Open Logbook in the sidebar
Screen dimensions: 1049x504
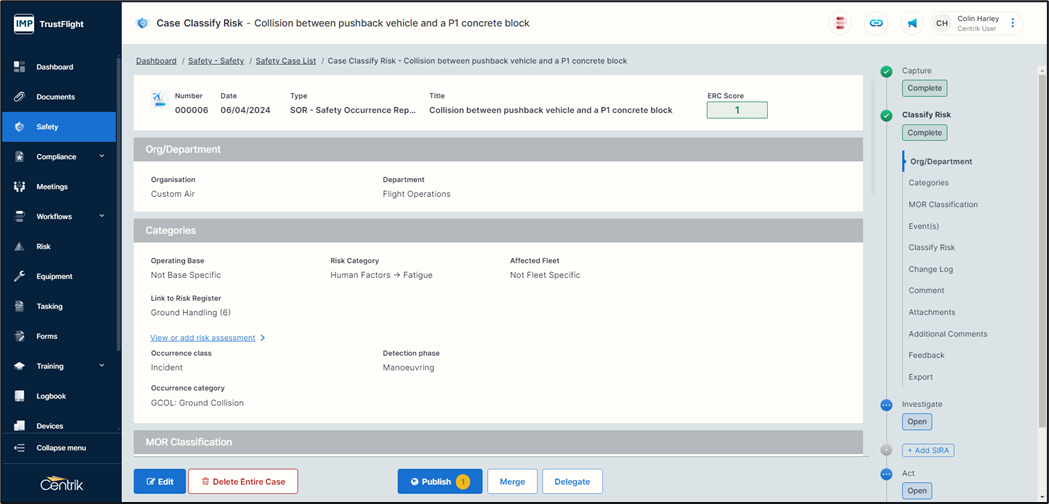tap(51, 396)
